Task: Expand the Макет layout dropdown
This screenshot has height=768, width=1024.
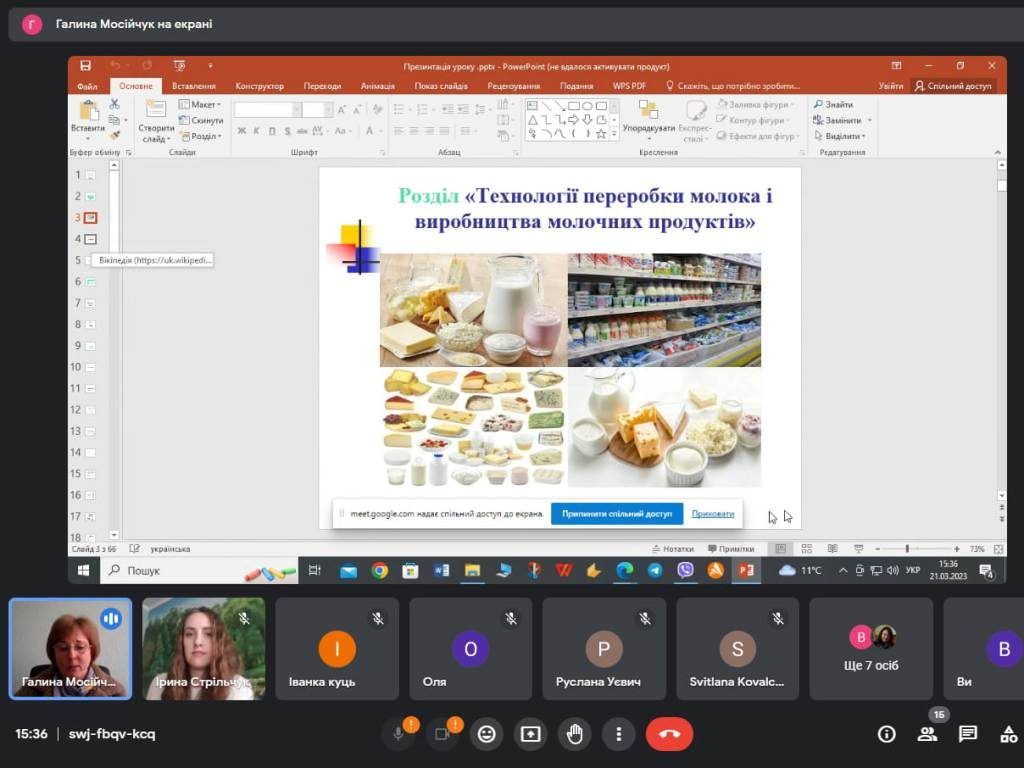Action: 203,105
